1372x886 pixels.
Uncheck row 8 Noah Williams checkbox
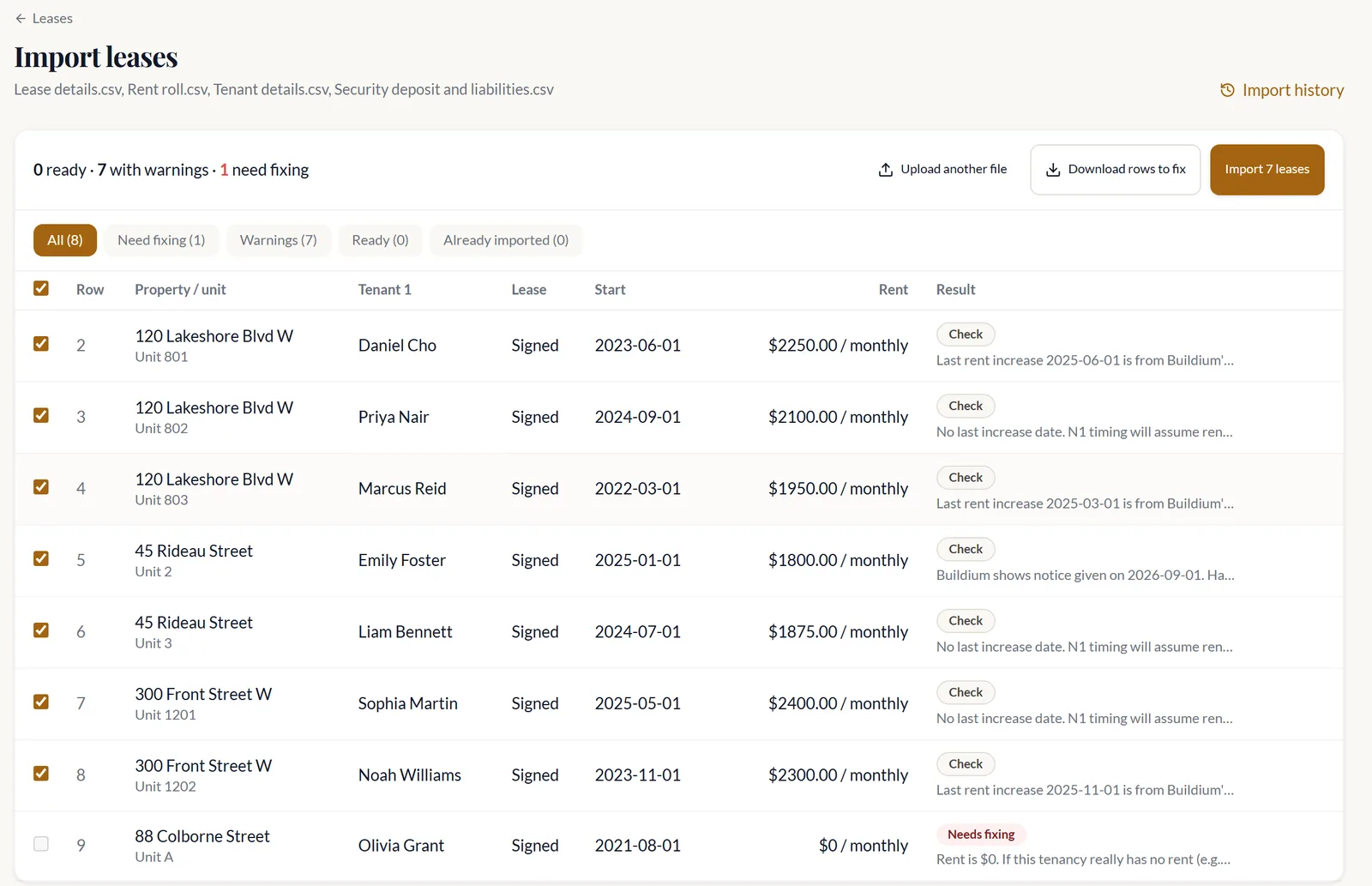[41, 774]
